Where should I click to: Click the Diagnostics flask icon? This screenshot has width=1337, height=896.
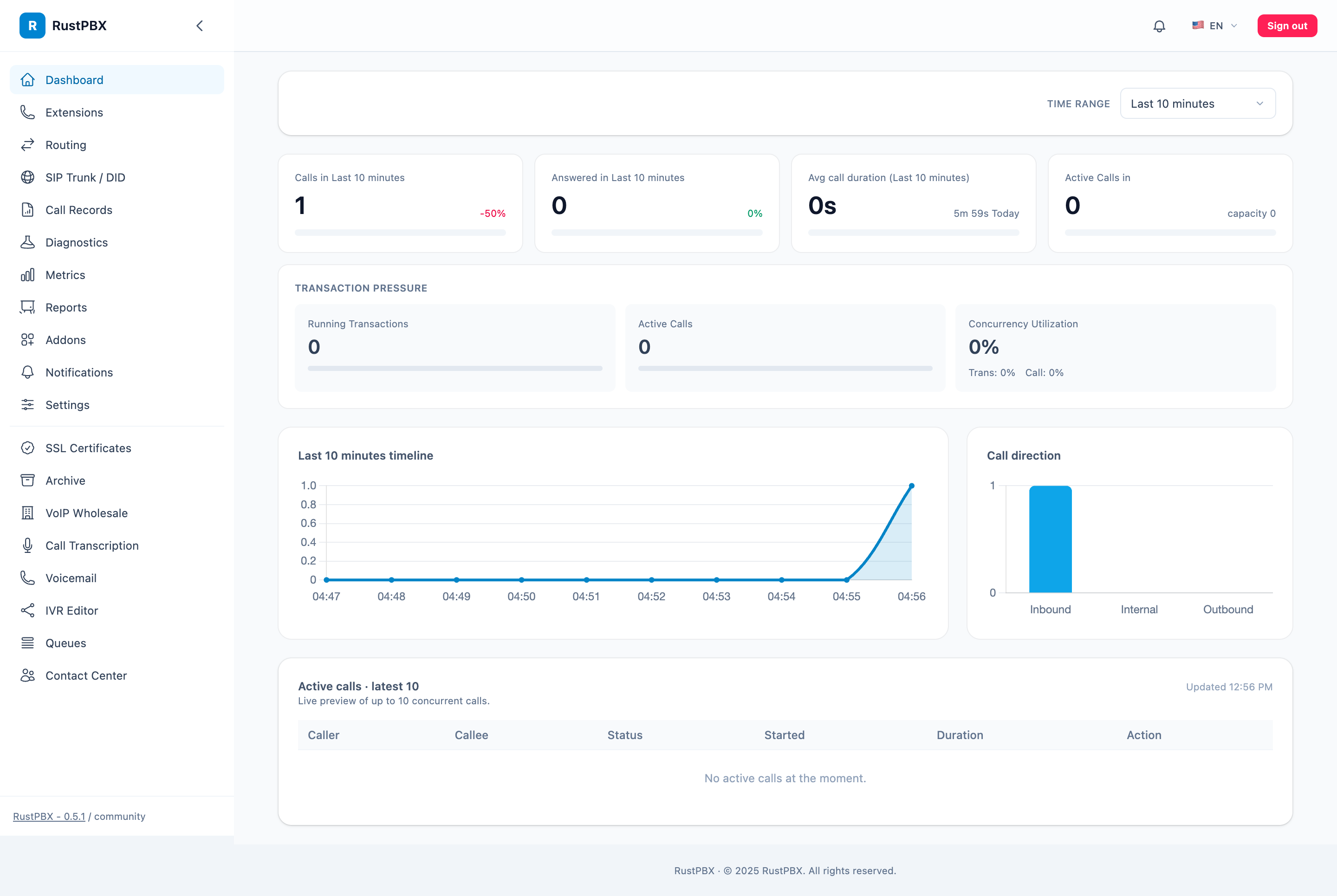(27, 243)
